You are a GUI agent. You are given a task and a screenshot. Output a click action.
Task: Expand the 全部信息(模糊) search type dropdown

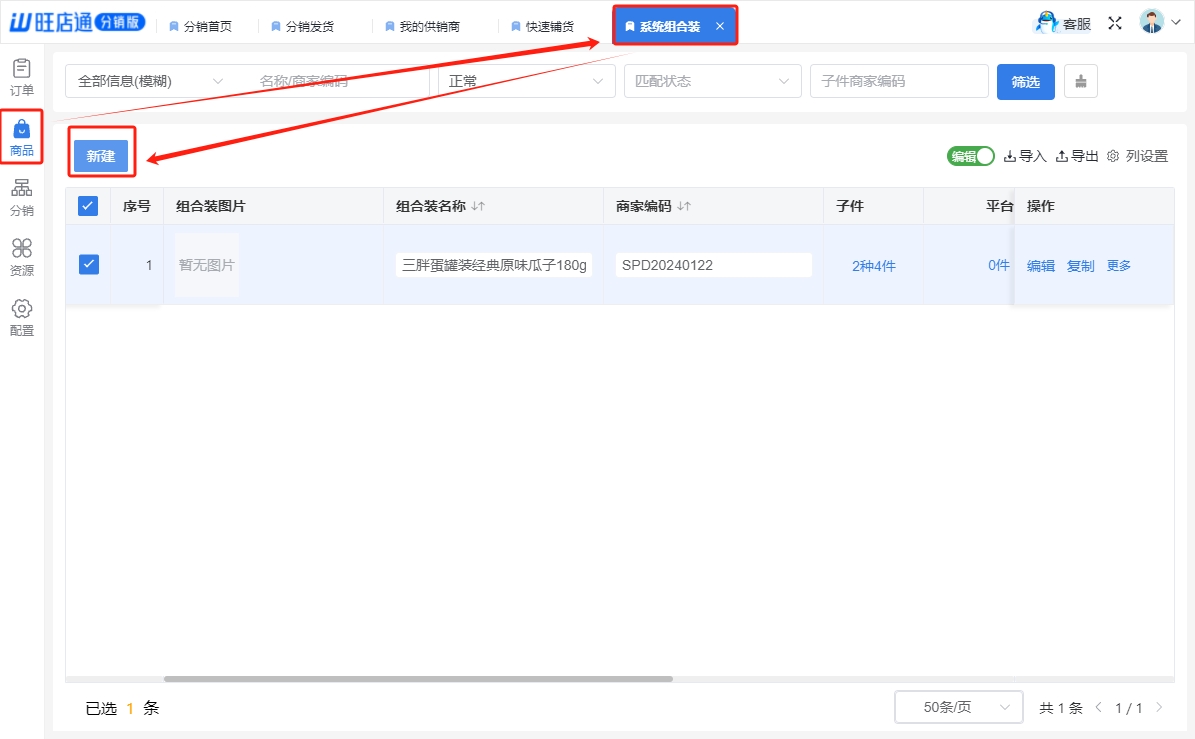click(150, 82)
